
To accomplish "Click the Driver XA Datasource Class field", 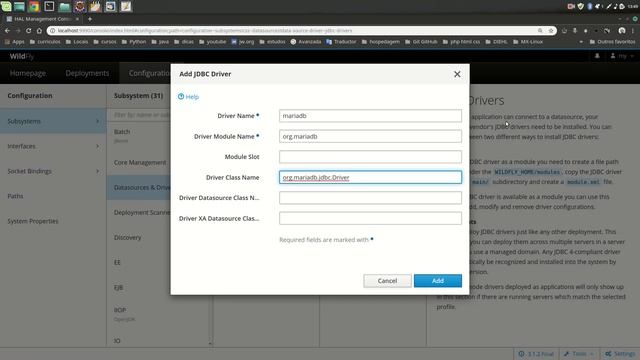I will click(x=370, y=218).
